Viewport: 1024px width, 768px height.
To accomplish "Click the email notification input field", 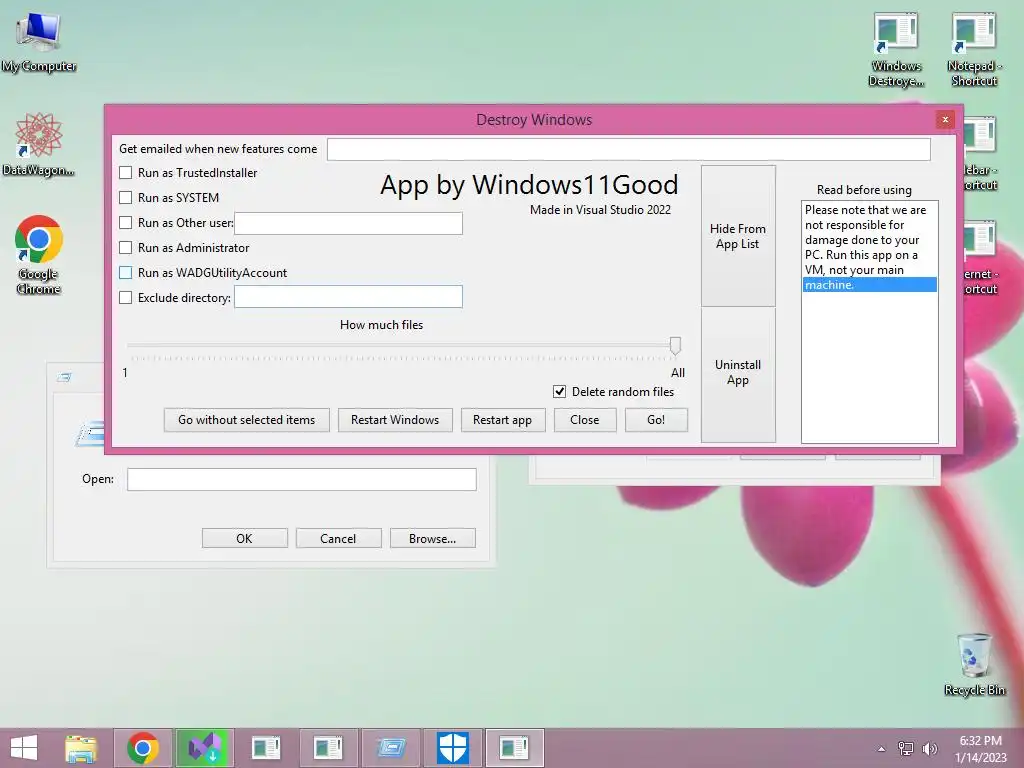I will (x=628, y=150).
